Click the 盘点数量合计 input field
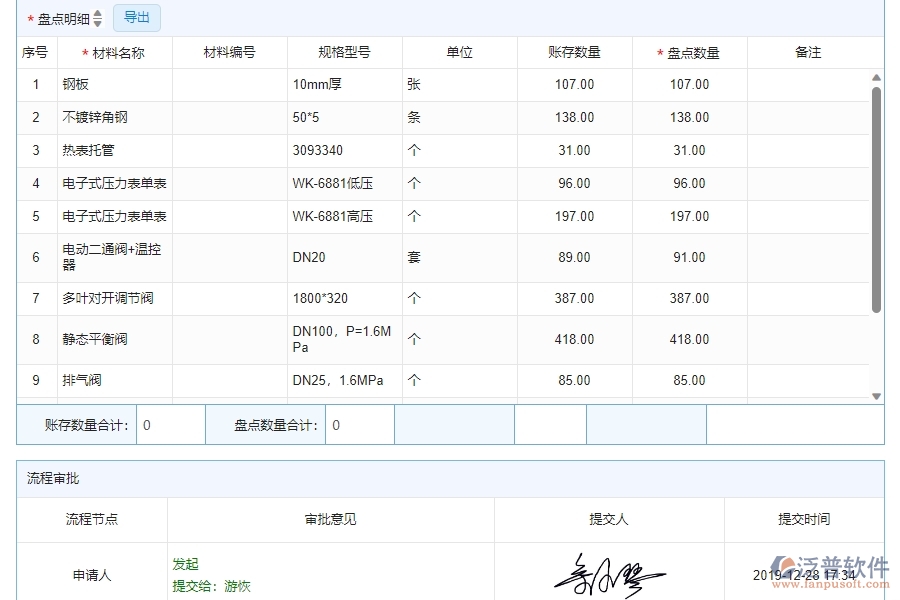The width and height of the screenshot is (900, 600). (360, 424)
